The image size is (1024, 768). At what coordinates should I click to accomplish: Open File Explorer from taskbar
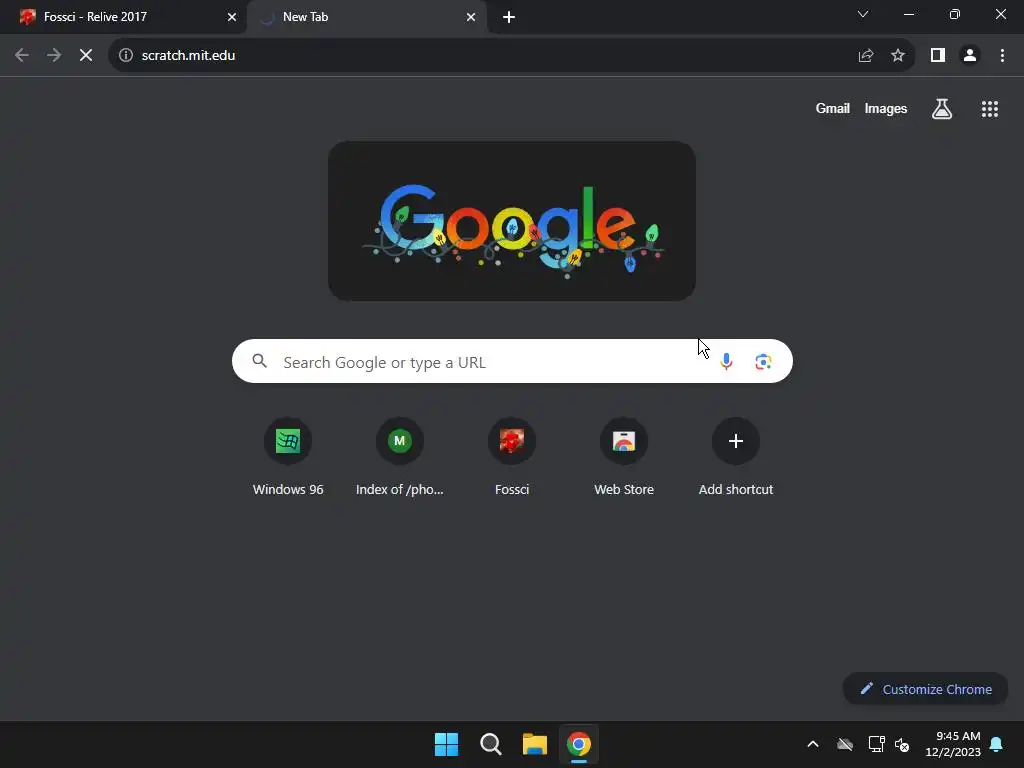534,744
